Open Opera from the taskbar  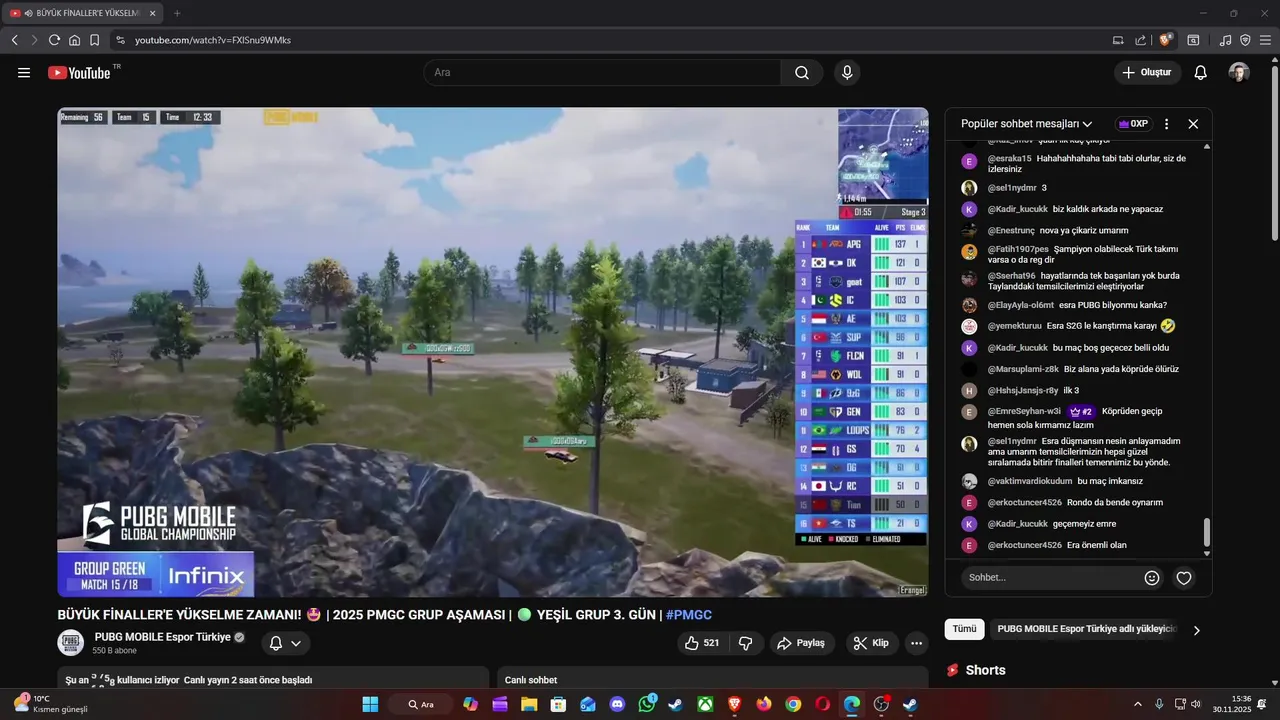point(822,704)
